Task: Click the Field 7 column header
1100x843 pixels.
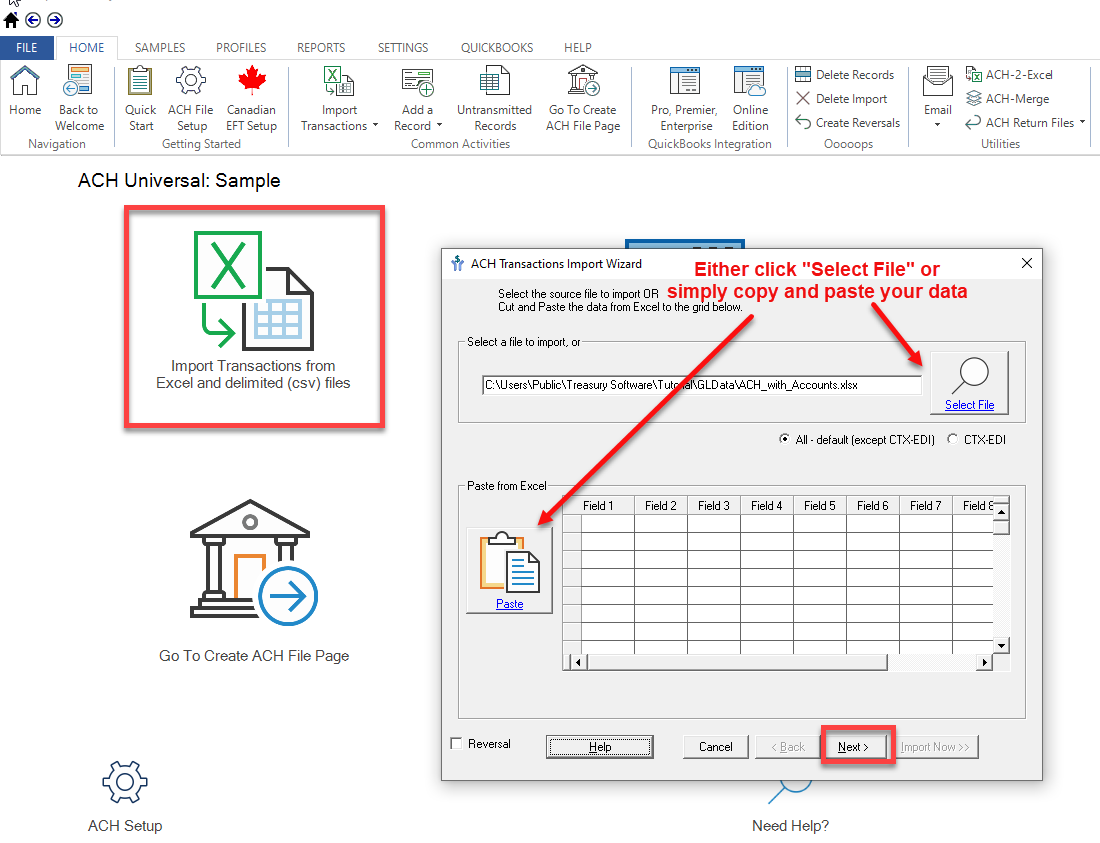Action: click(x=925, y=506)
